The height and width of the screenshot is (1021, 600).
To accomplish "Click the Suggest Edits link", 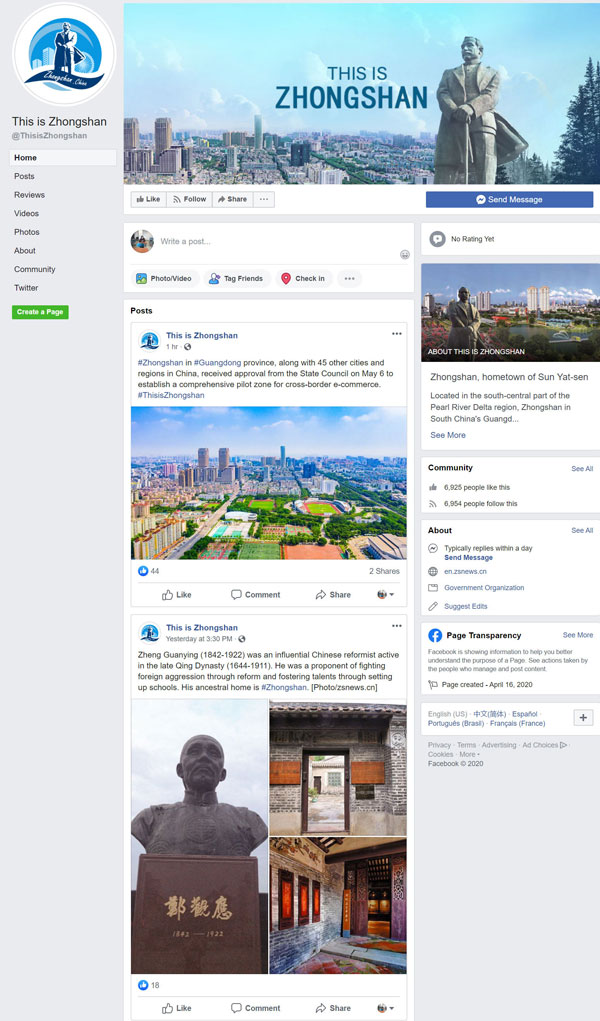I will [466, 606].
